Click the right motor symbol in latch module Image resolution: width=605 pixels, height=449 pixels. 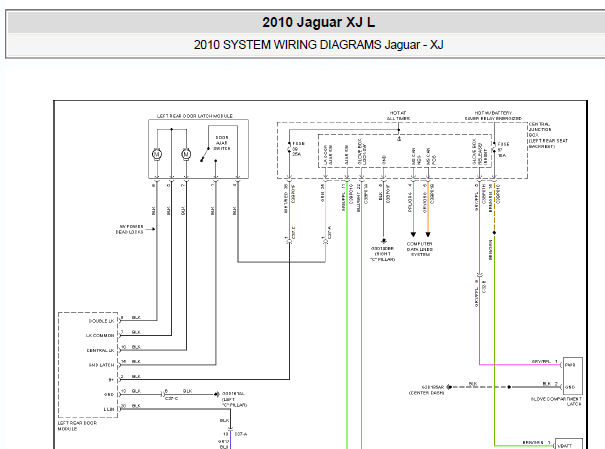pyautogui.click(x=186, y=154)
